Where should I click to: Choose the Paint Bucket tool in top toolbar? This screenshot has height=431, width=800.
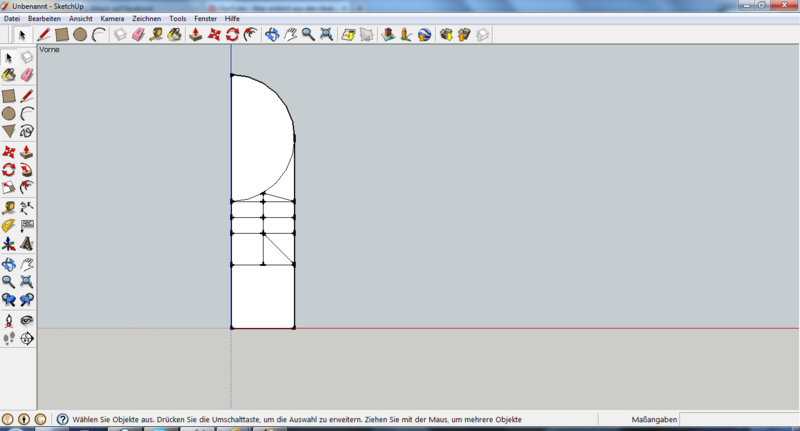coord(174,34)
